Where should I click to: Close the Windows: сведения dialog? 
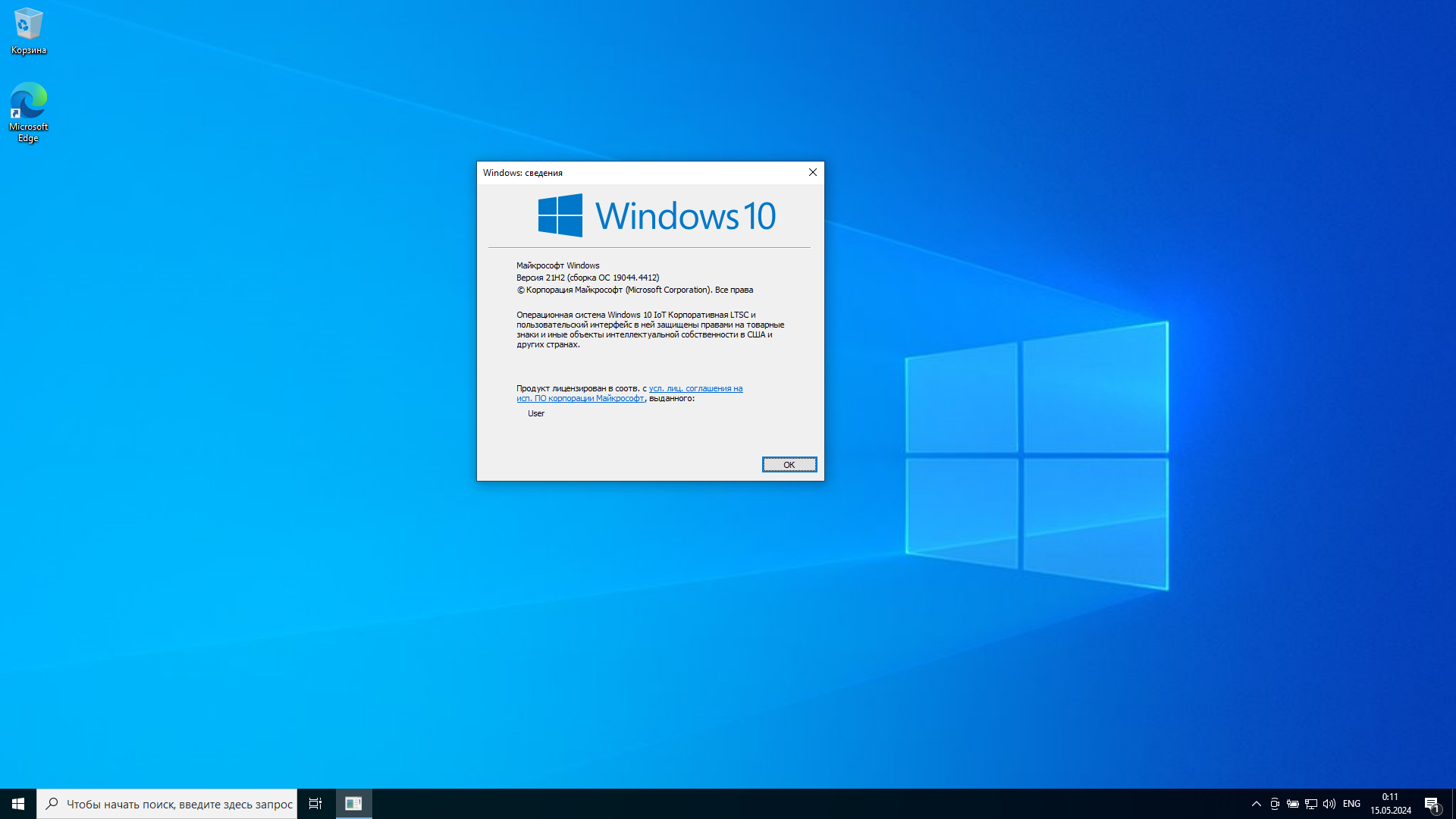(x=812, y=172)
